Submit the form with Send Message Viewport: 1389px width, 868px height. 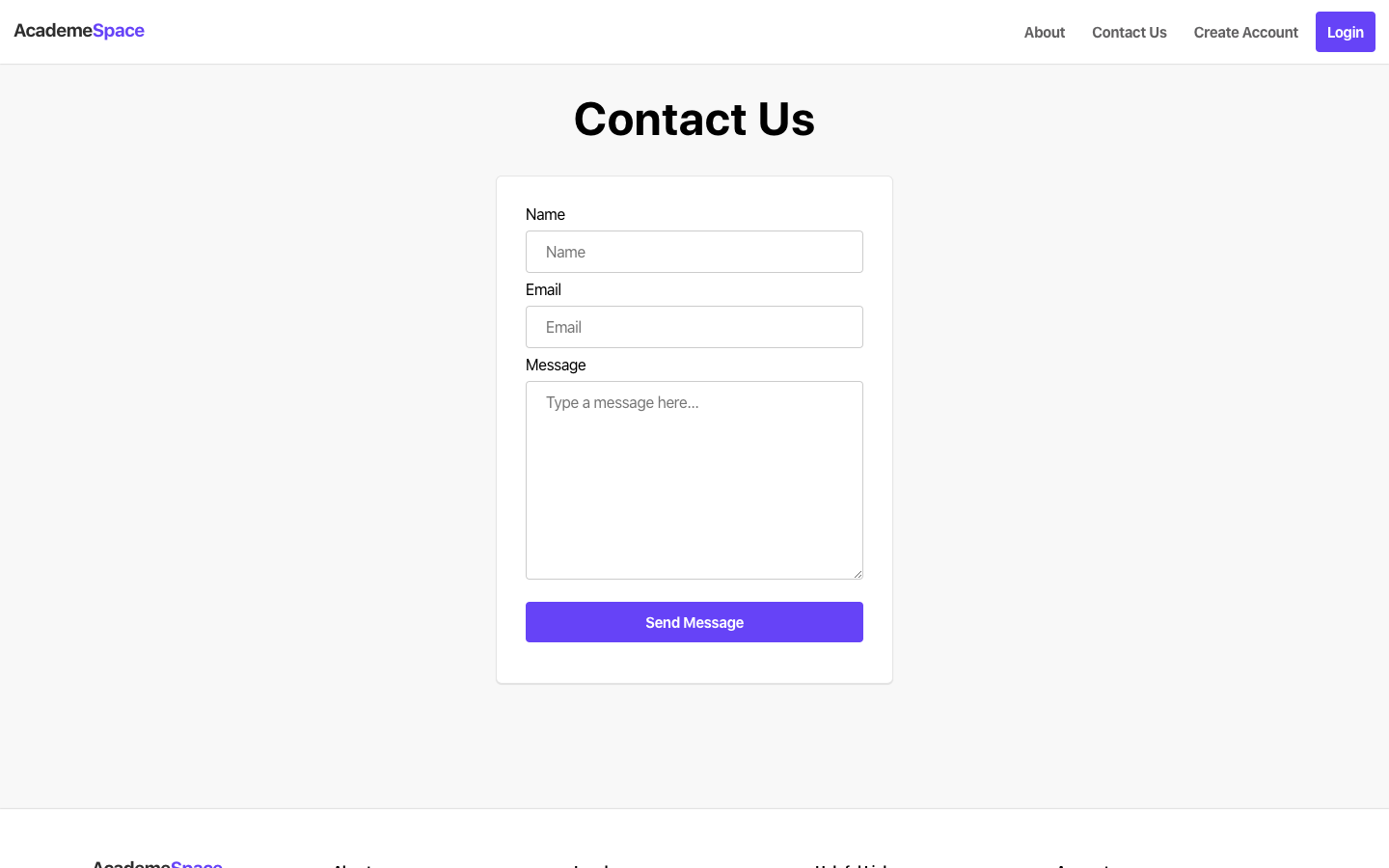tap(694, 622)
